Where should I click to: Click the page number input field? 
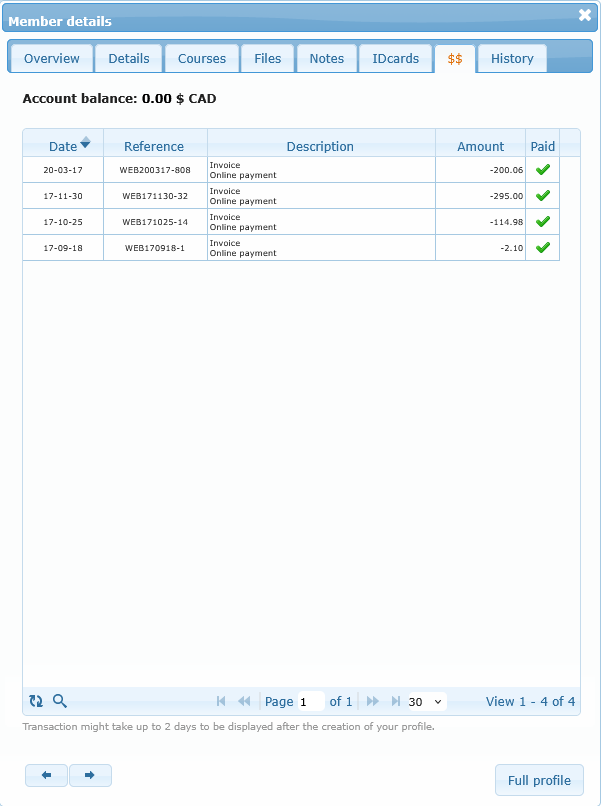[310, 701]
